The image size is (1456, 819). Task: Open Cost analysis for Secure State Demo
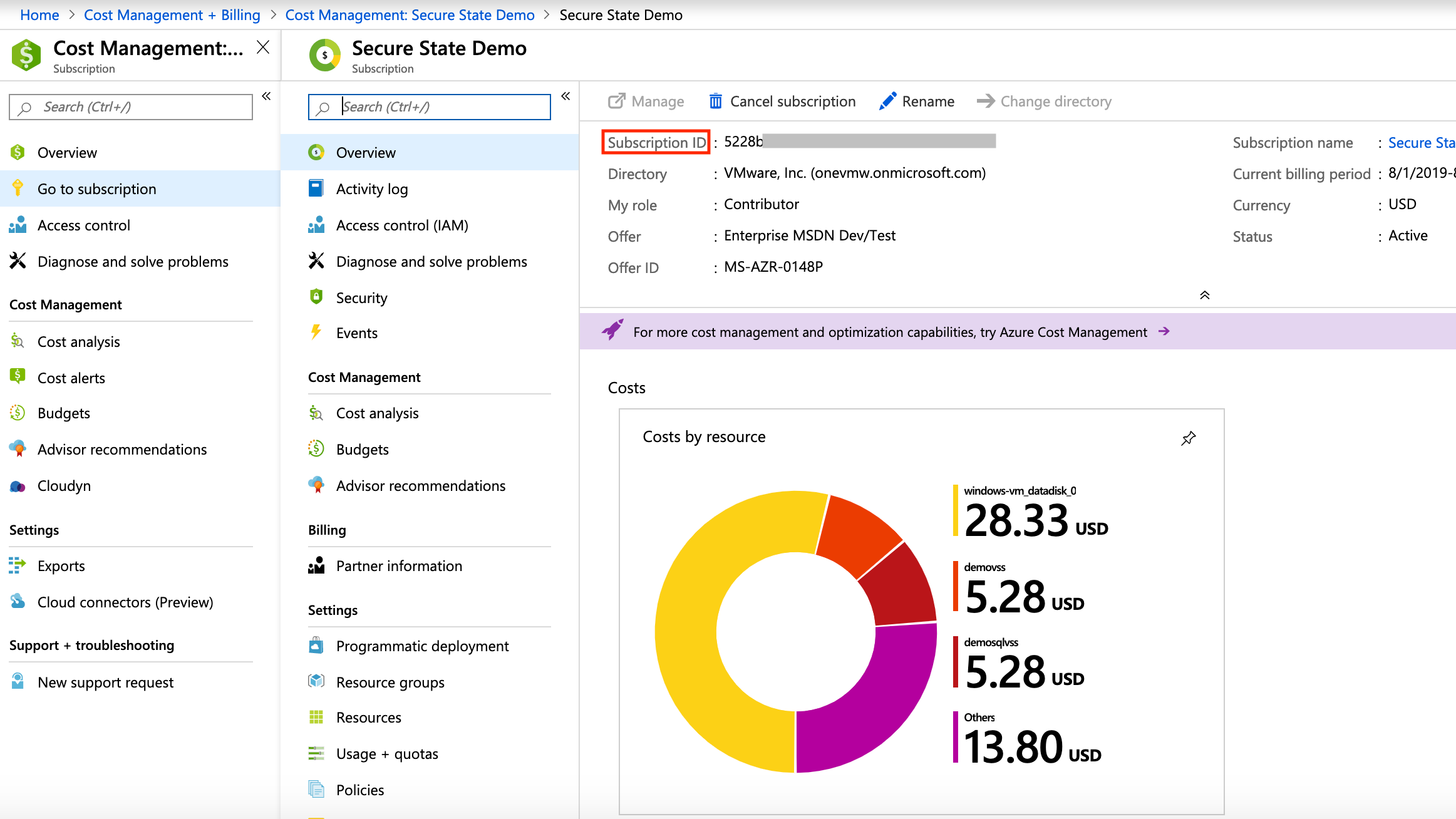(377, 413)
